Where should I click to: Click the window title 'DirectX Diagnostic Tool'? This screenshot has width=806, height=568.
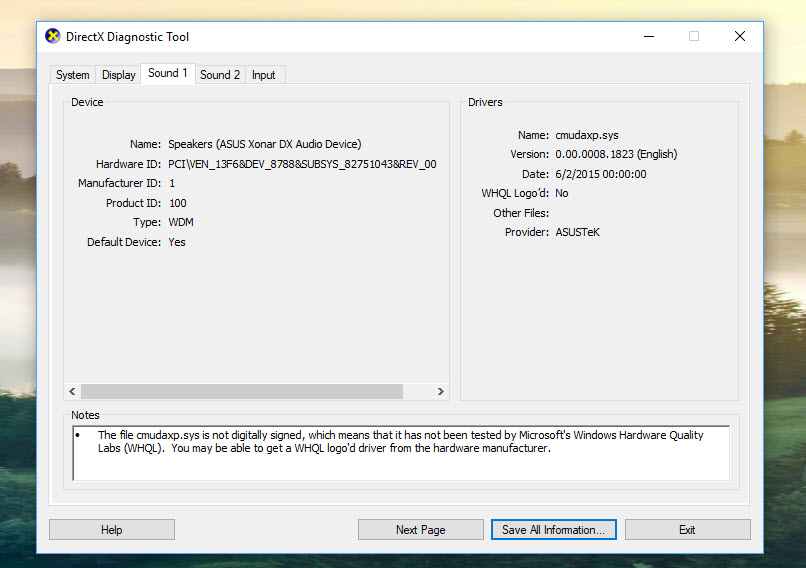click(127, 37)
